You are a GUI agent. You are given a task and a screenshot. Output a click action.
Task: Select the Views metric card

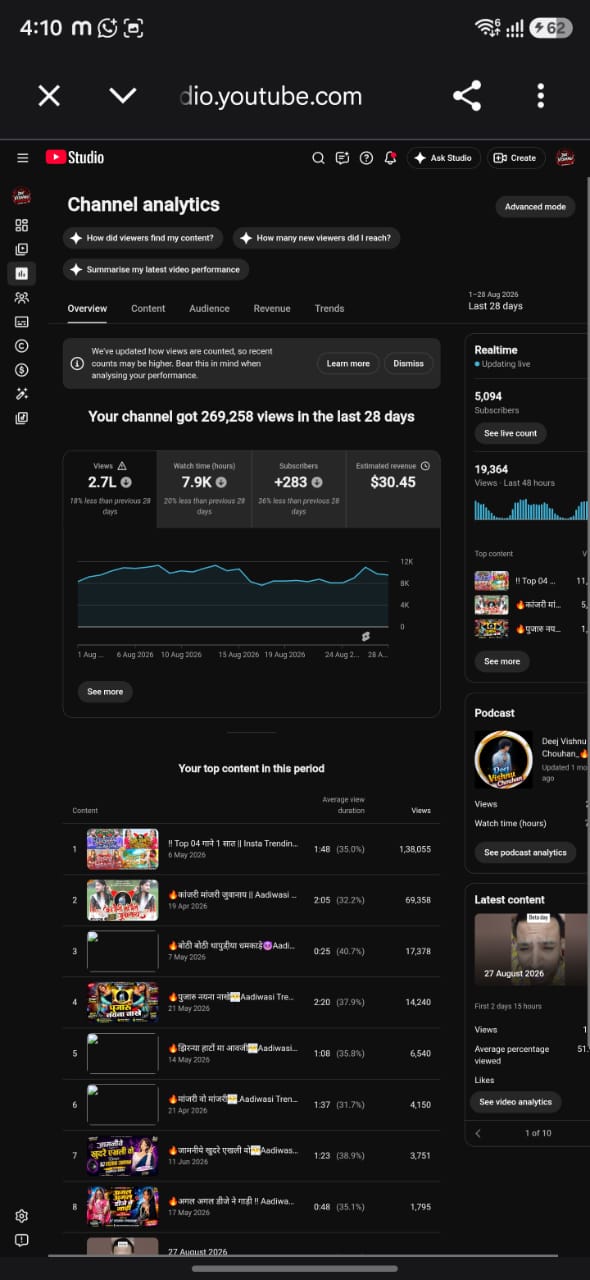(109, 489)
